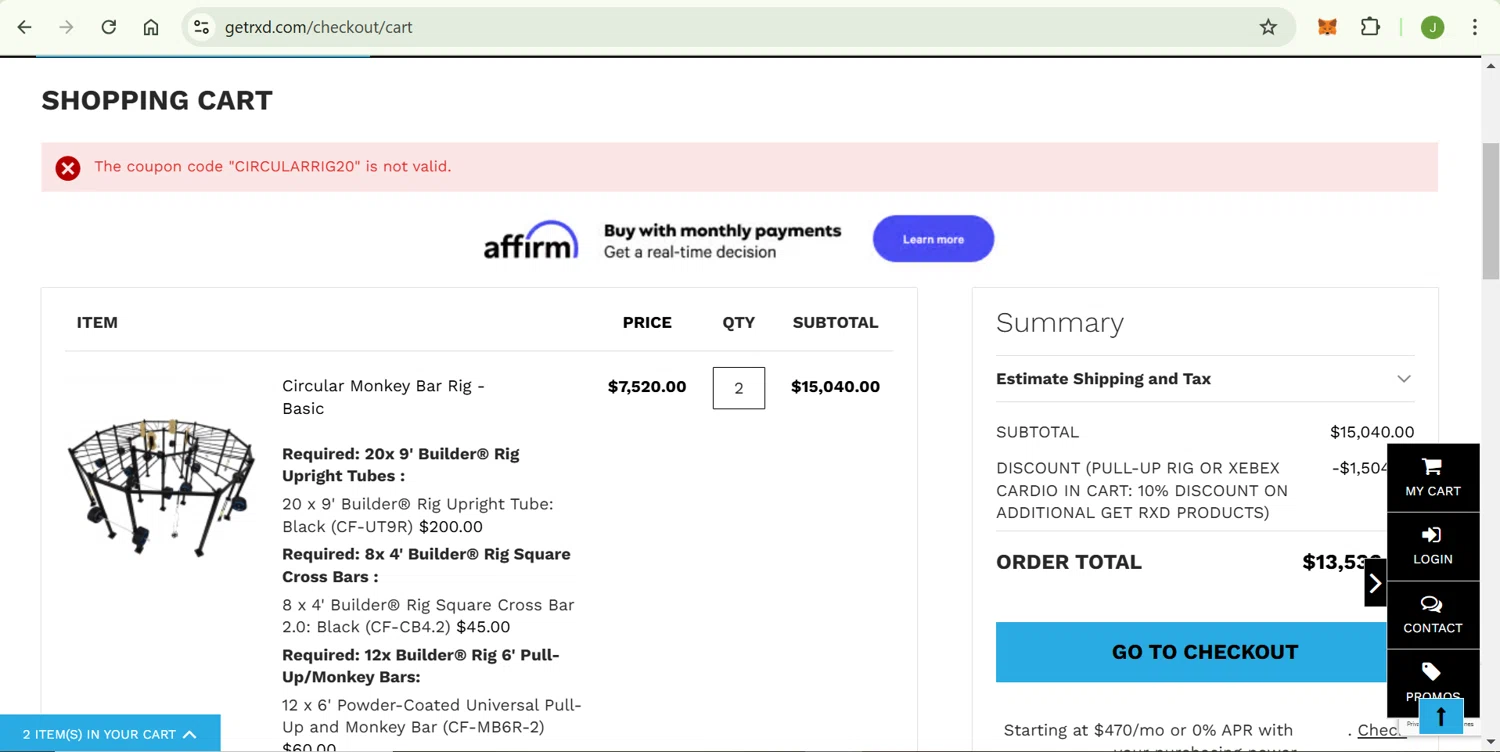The width and height of the screenshot is (1500, 752).
Task: Click Go To Checkout button
Action: (1191, 652)
